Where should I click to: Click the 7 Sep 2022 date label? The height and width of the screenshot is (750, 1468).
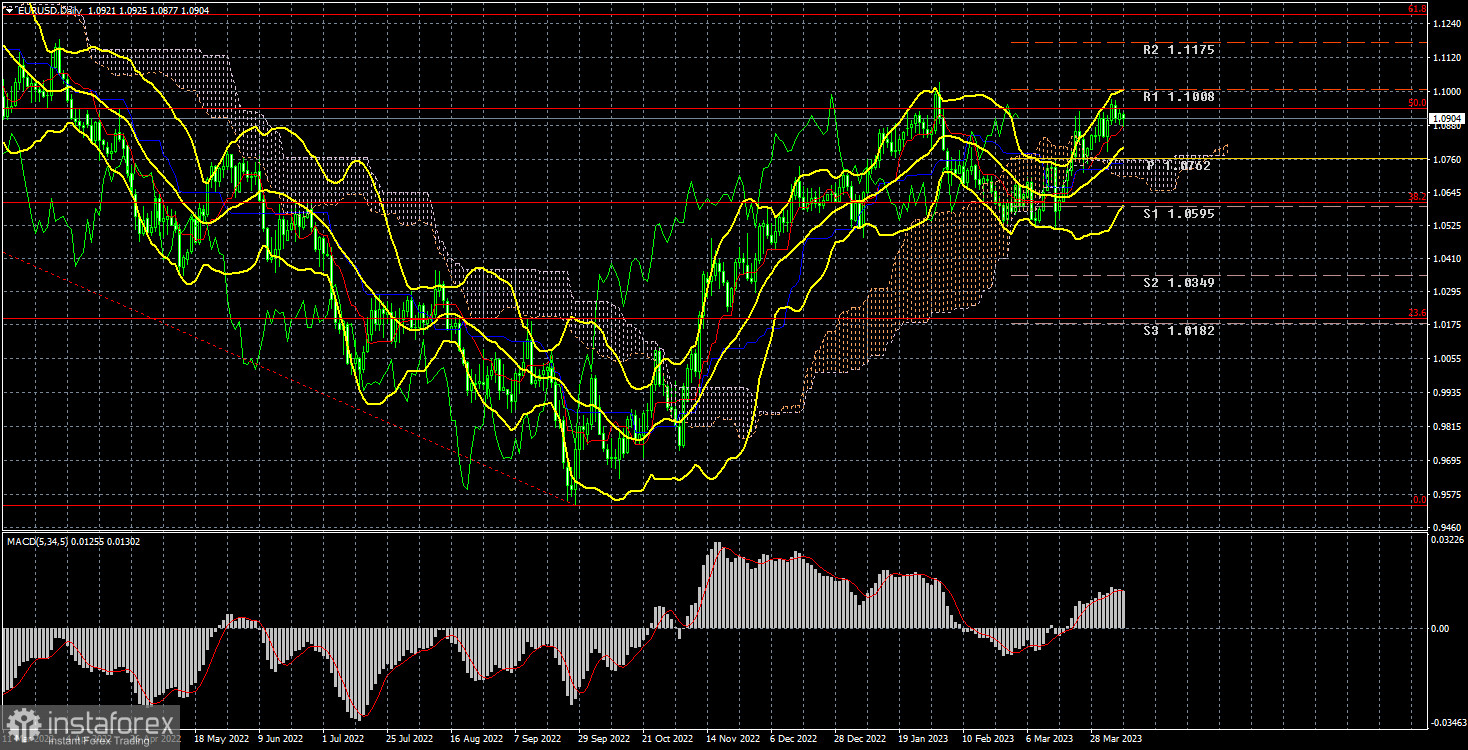(537, 739)
